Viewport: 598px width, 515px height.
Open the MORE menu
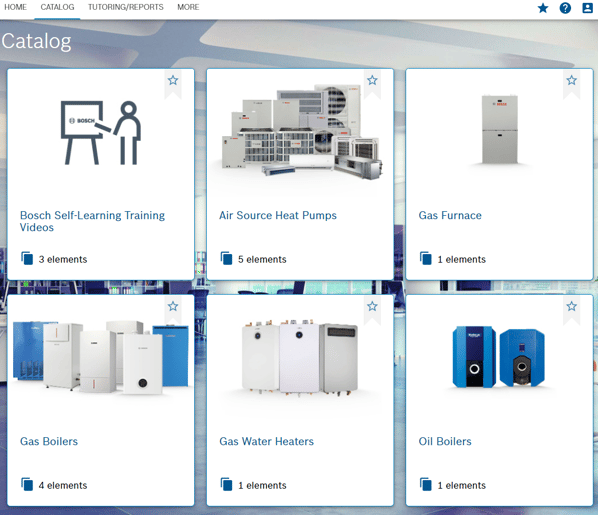tap(188, 7)
